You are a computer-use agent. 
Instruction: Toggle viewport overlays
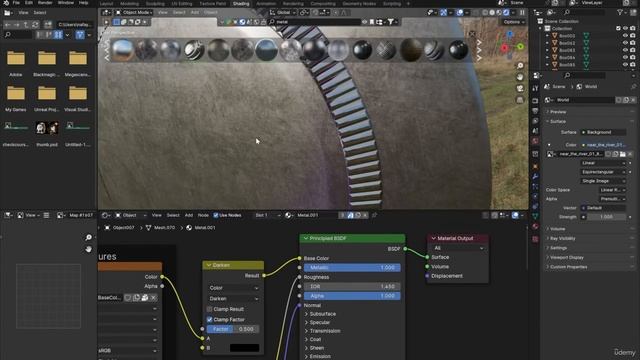coord(460,13)
